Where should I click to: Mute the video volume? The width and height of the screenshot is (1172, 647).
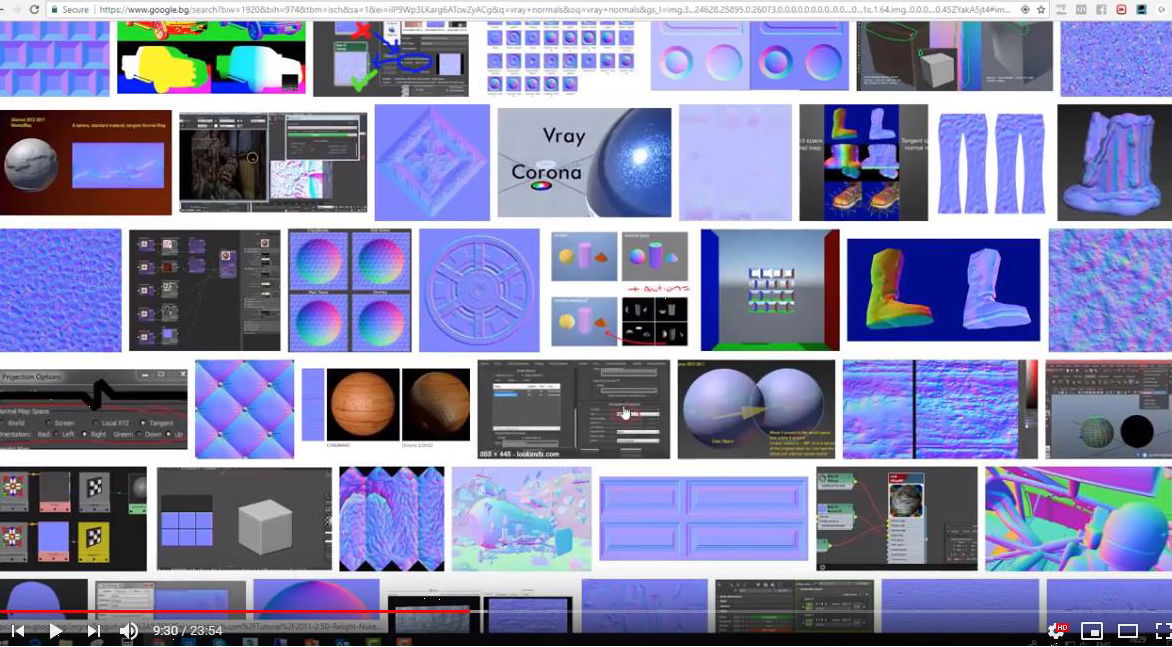129,631
